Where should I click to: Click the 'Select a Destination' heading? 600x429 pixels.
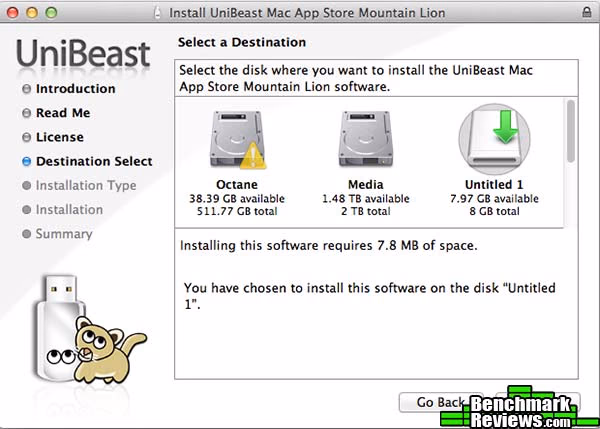242,42
